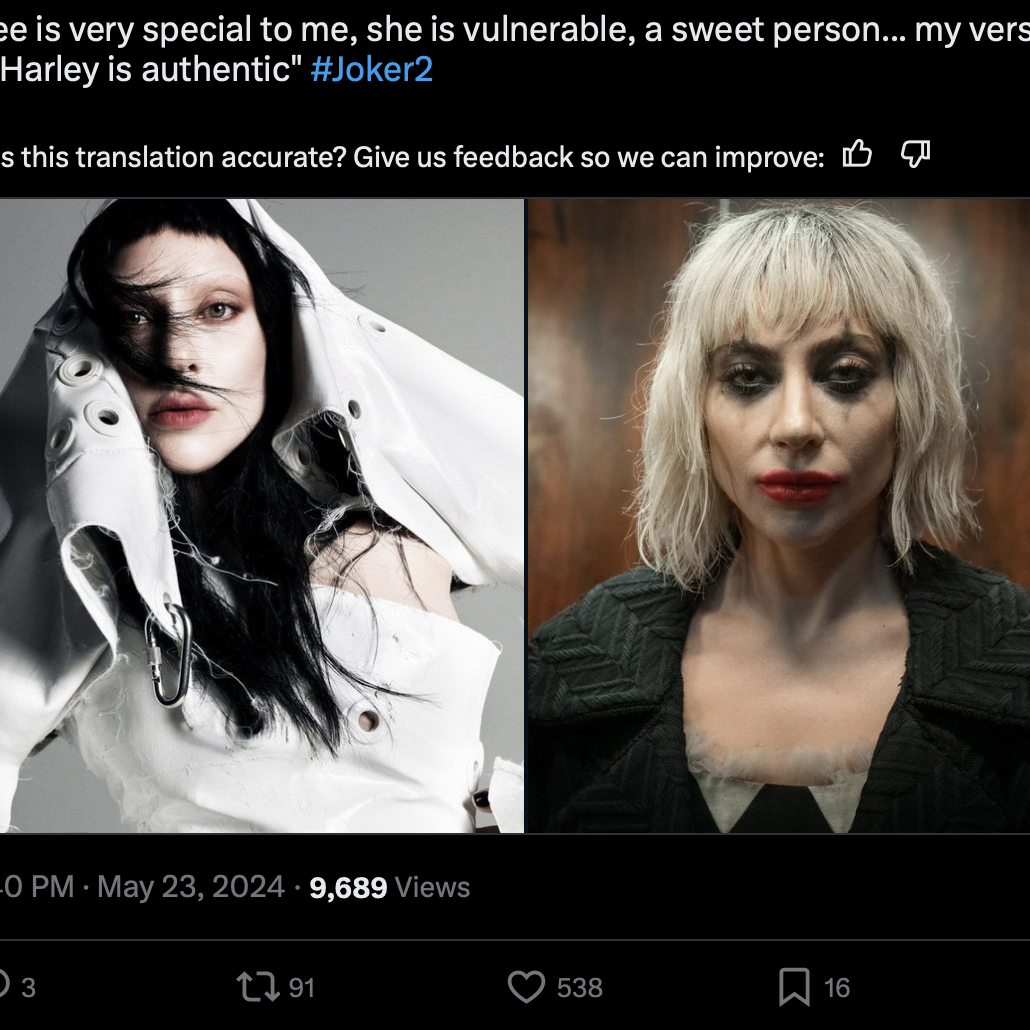Screen dimensions: 1030x1030
Task: Click the thumbs up feedback icon
Action: pyautogui.click(x=857, y=155)
